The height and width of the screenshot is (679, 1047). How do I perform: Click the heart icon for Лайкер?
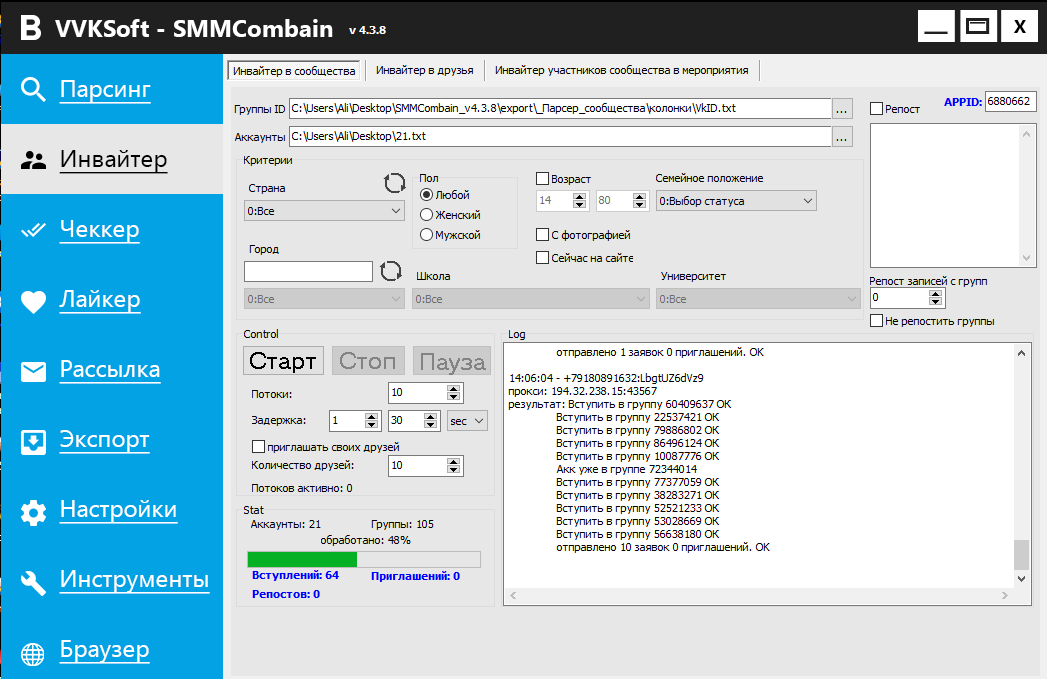(x=34, y=301)
